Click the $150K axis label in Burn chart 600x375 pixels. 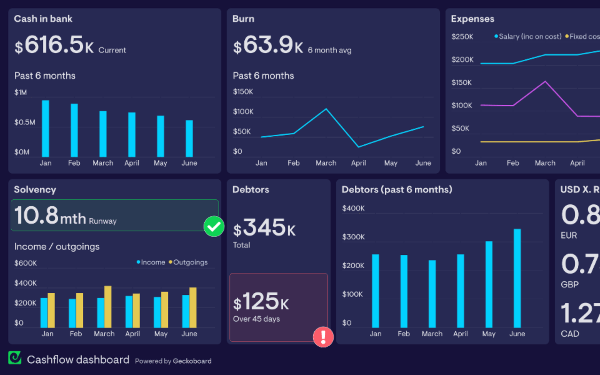coord(243,92)
